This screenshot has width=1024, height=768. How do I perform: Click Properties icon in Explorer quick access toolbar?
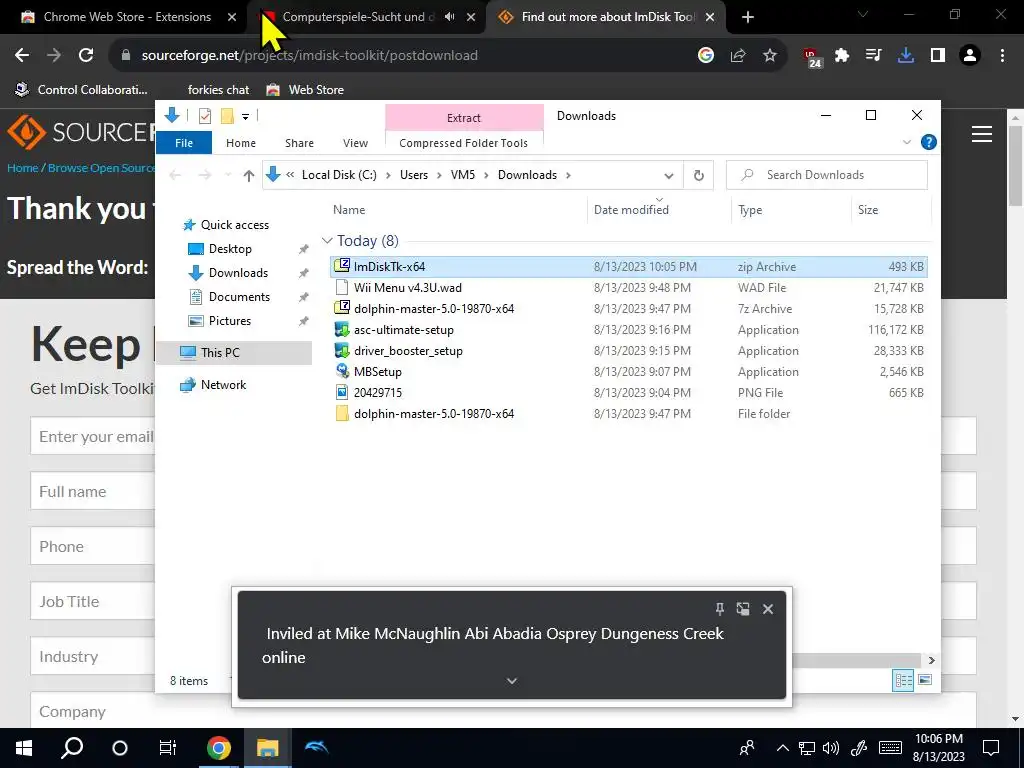coord(205,116)
